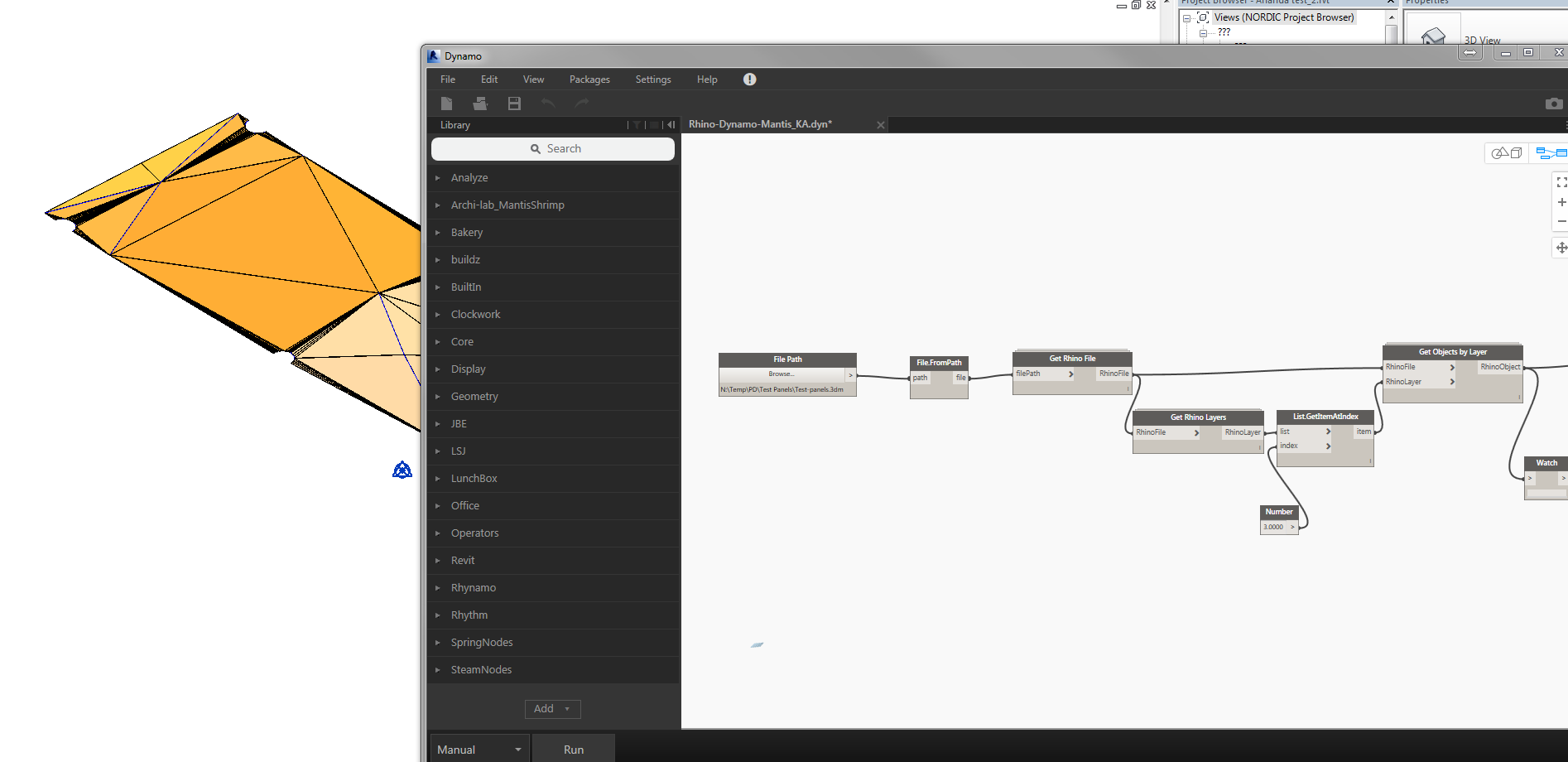The width and height of the screenshot is (1568, 762).
Task: Click the Zoom Out minus icon
Action: point(1561,221)
